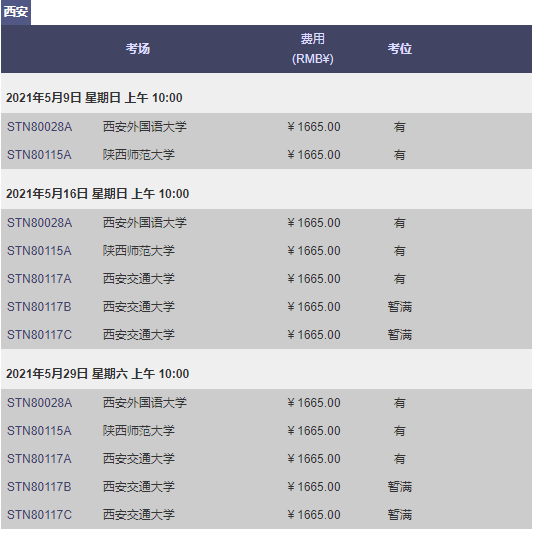Open STN80117A under 2021年5月16日

click(x=39, y=279)
